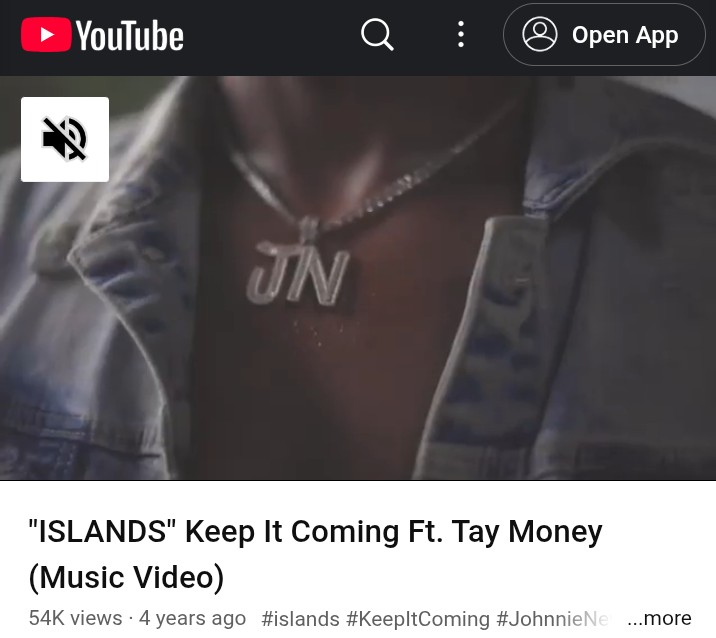Click the red YouTube play logo
716x638 pixels.
(x=46, y=34)
